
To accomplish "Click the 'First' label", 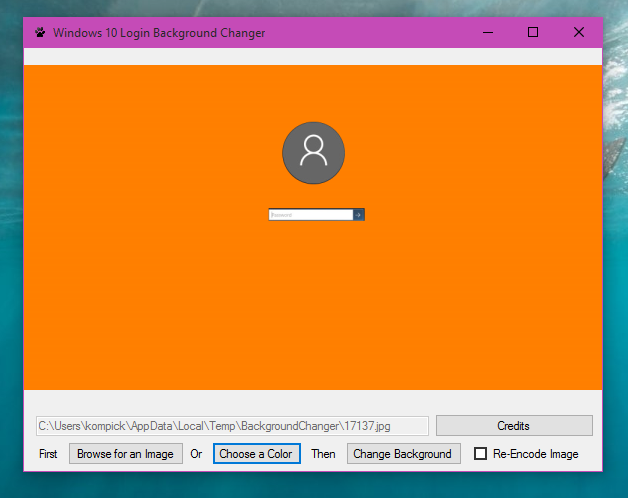I will click(48, 454).
